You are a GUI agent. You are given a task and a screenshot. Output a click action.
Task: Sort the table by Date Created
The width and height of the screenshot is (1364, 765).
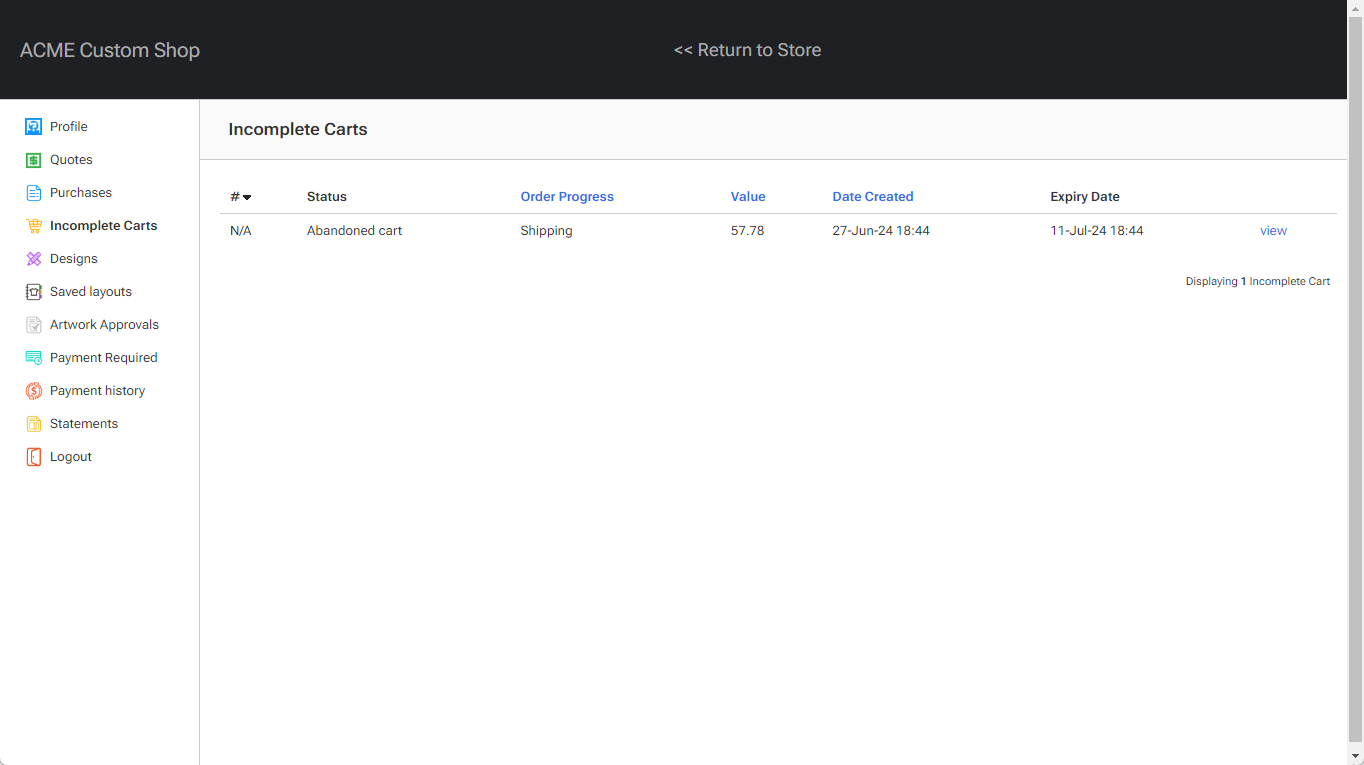tap(872, 196)
